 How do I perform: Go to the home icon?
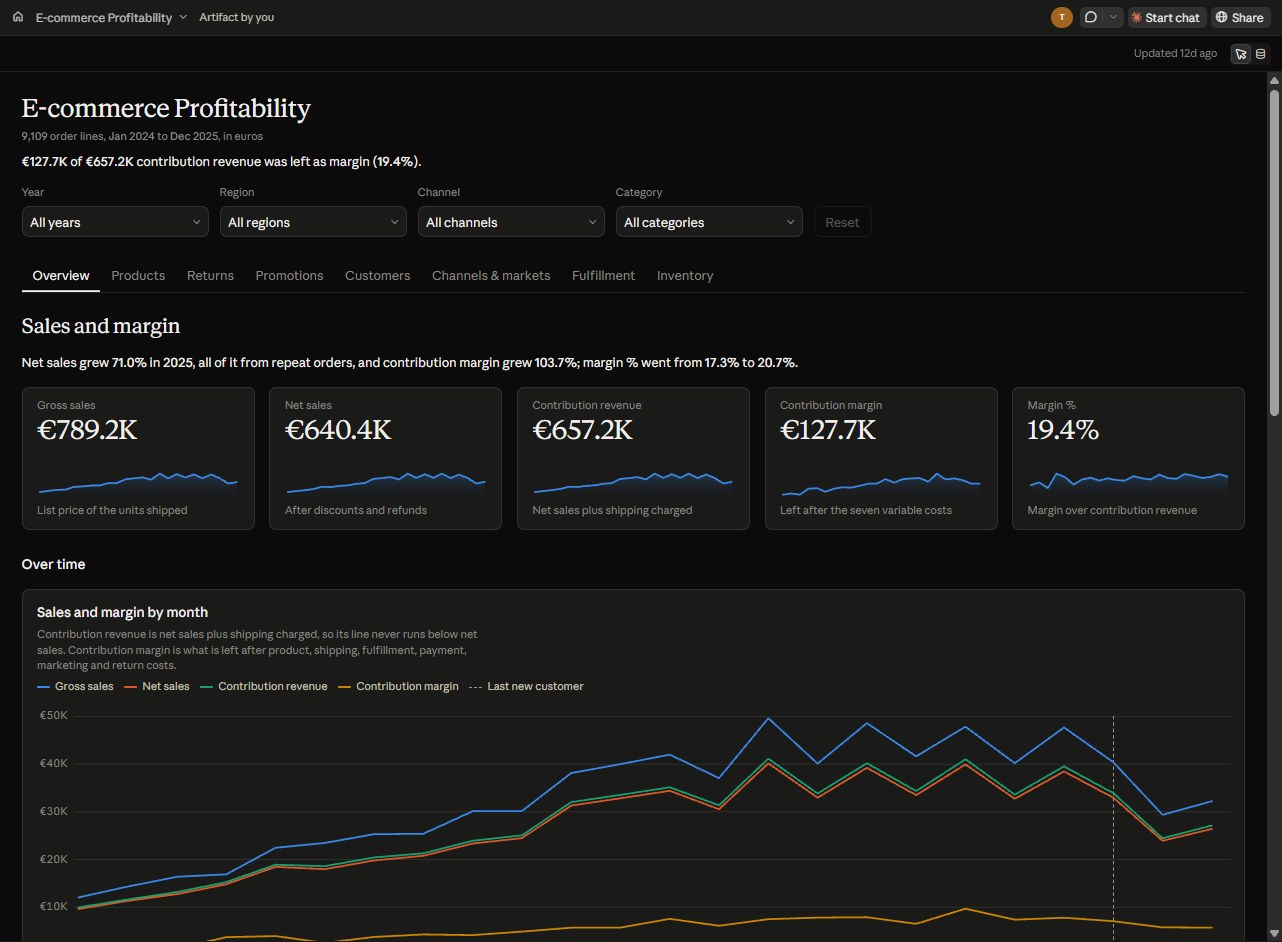pyautogui.click(x=17, y=17)
